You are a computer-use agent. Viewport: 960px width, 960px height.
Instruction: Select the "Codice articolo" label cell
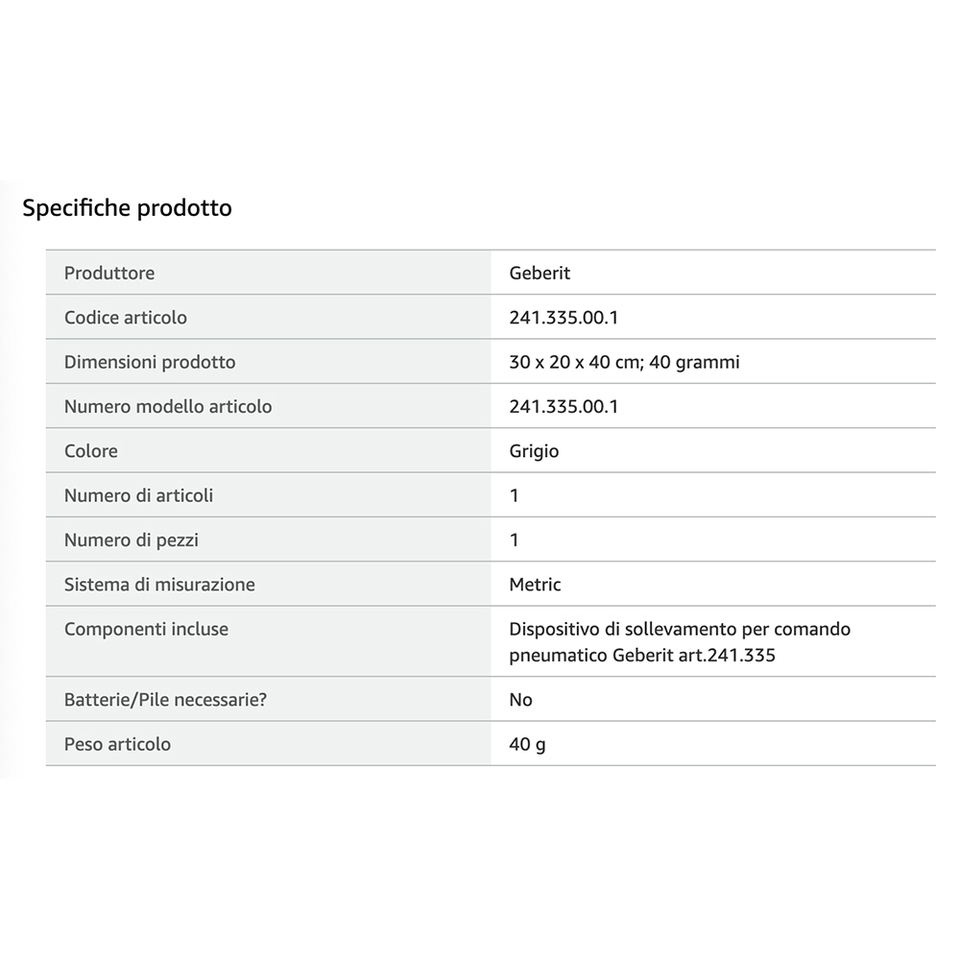coord(125,317)
